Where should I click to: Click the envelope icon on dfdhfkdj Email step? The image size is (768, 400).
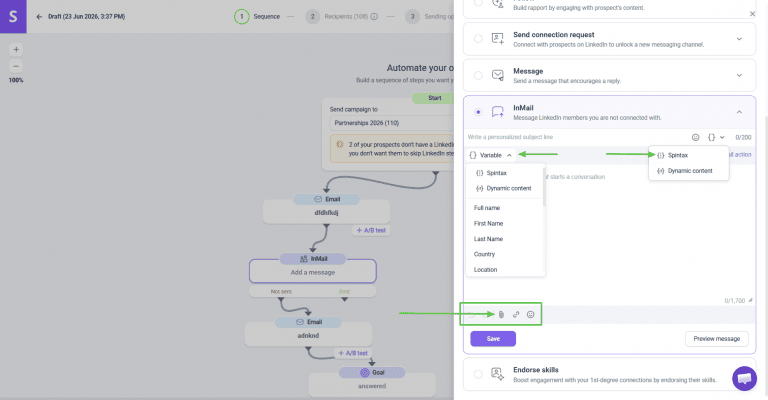[318, 199]
